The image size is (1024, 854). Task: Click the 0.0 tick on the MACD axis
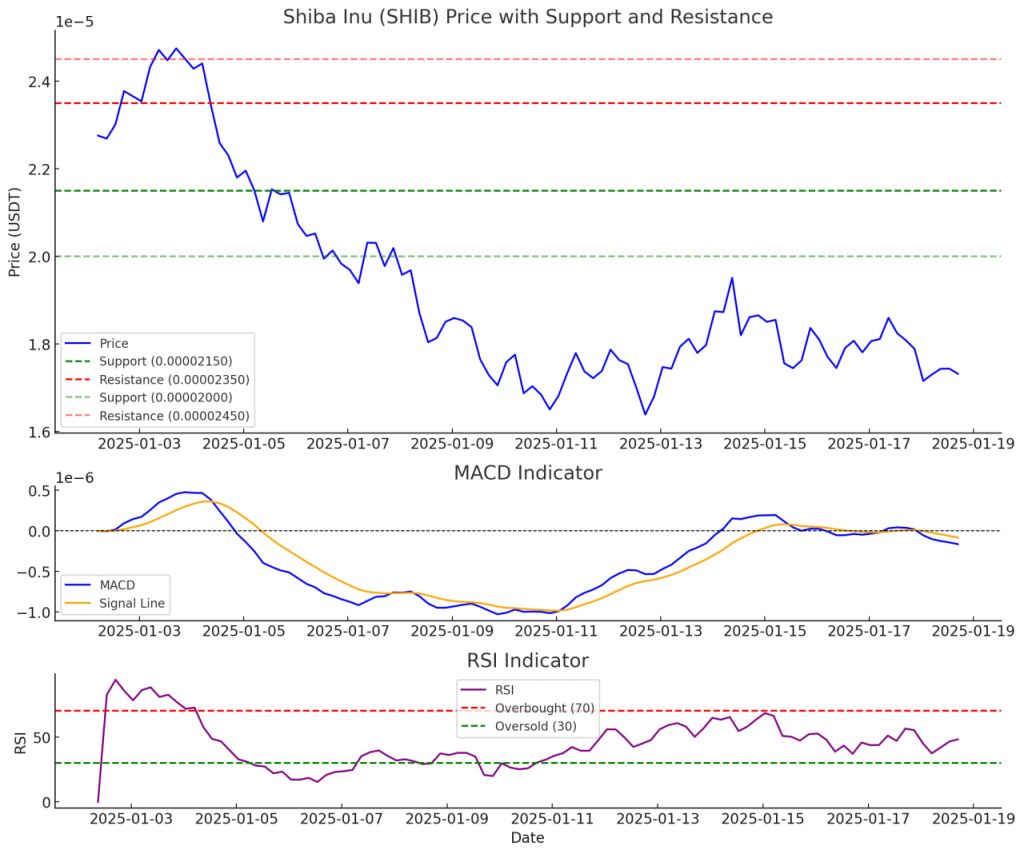pyautogui.click(x=38, y=531)
